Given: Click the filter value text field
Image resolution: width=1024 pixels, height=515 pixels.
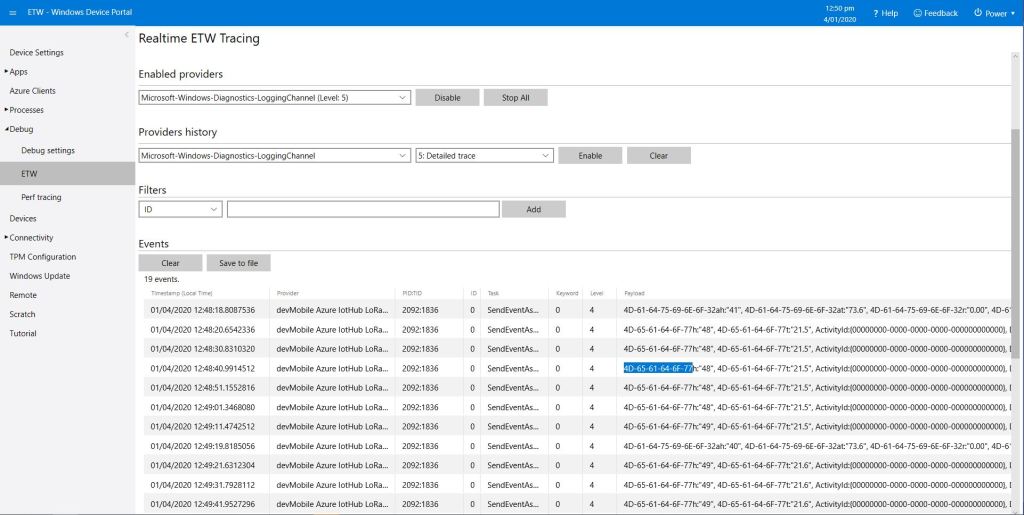Looking at the screenshot, I should coord(362,209).
